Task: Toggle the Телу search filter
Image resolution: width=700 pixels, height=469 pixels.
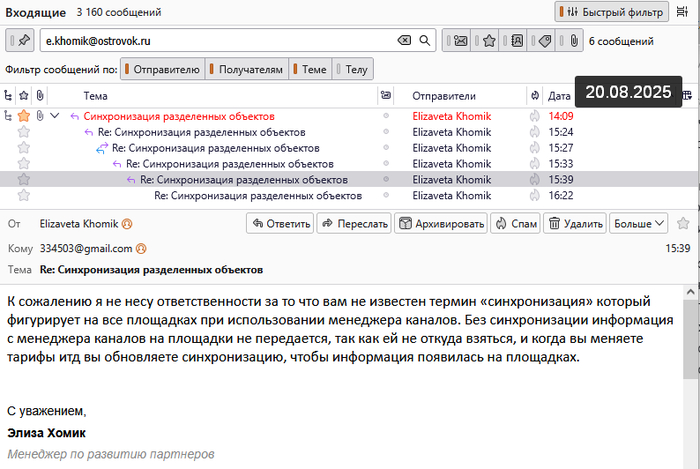Action: coord(356,69)
